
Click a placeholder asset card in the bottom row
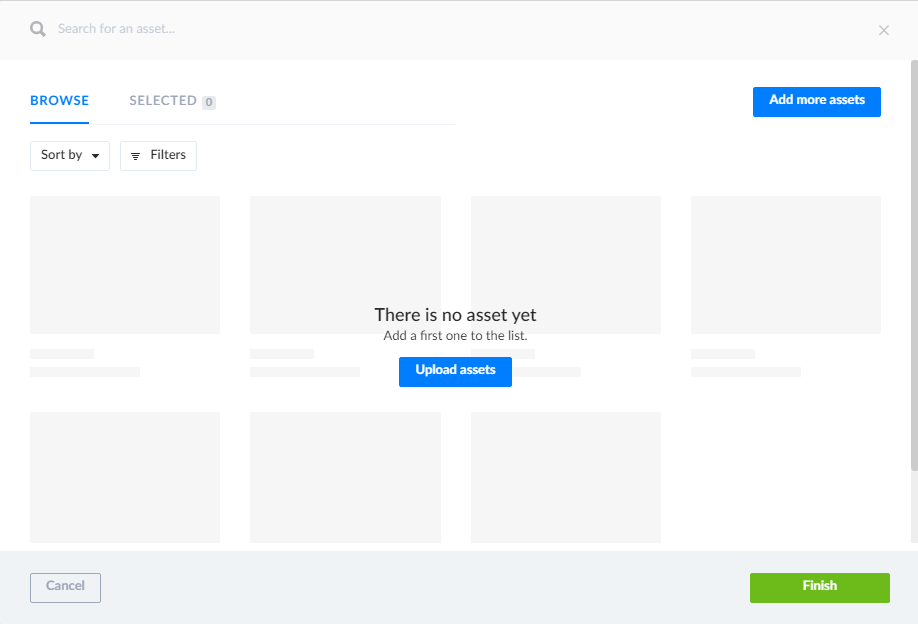tap(124, 477)
